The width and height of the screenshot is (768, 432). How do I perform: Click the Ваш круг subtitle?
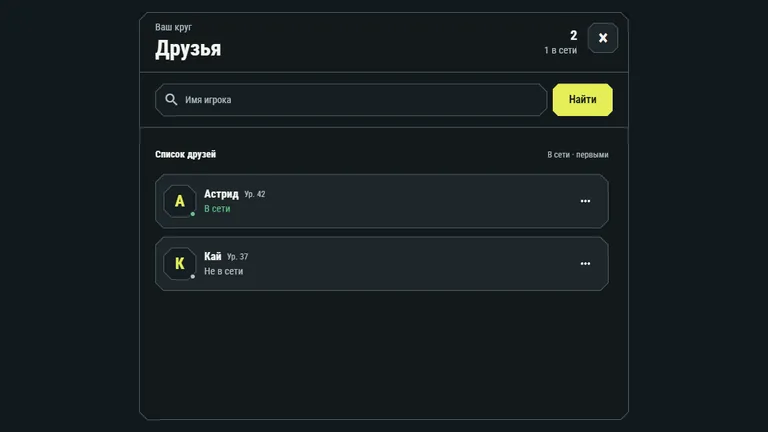click(173, 27)
